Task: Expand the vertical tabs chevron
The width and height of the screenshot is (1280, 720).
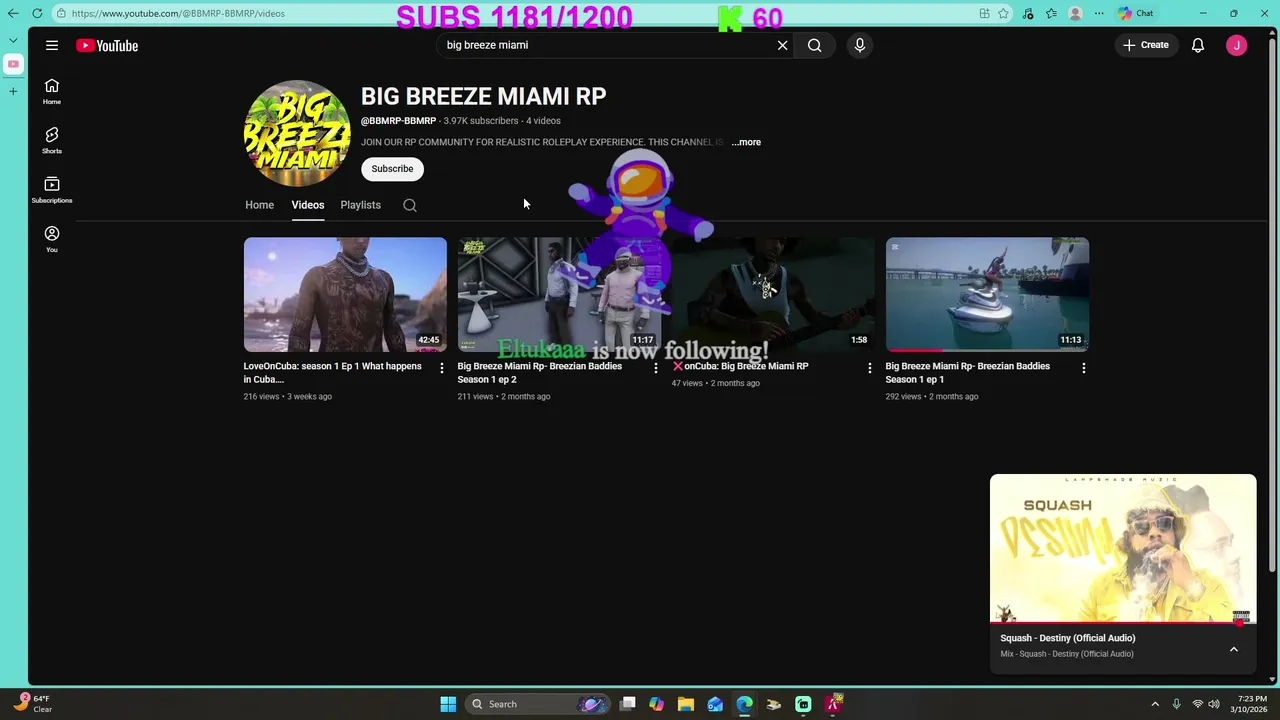Action: pos(13,40)
